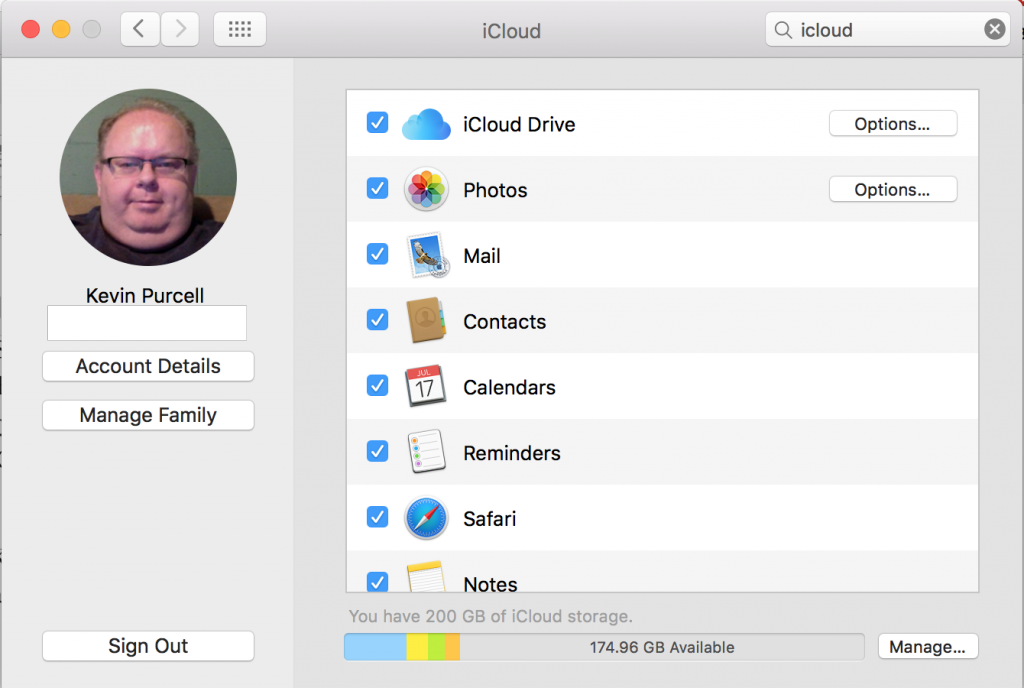Image resolution: width=1024 pixels, height=688 pixels.
Task: Click the Safari label
Action: (x=490, y=519)
